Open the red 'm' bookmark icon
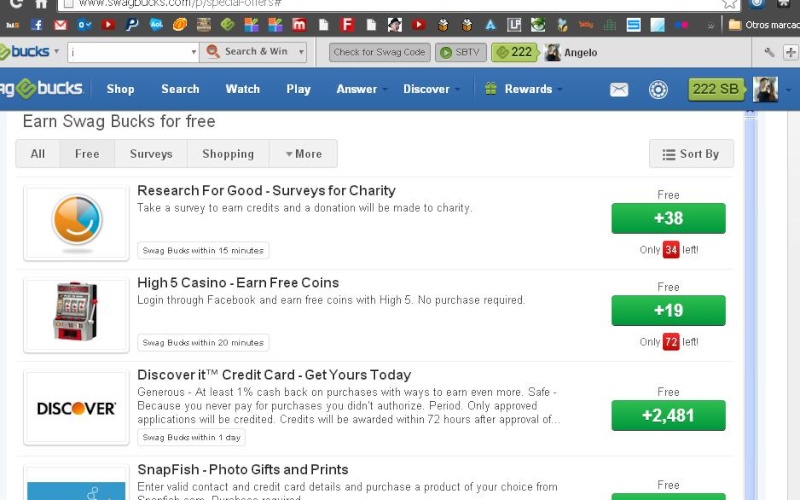800x500 pixels. point(299,24)
